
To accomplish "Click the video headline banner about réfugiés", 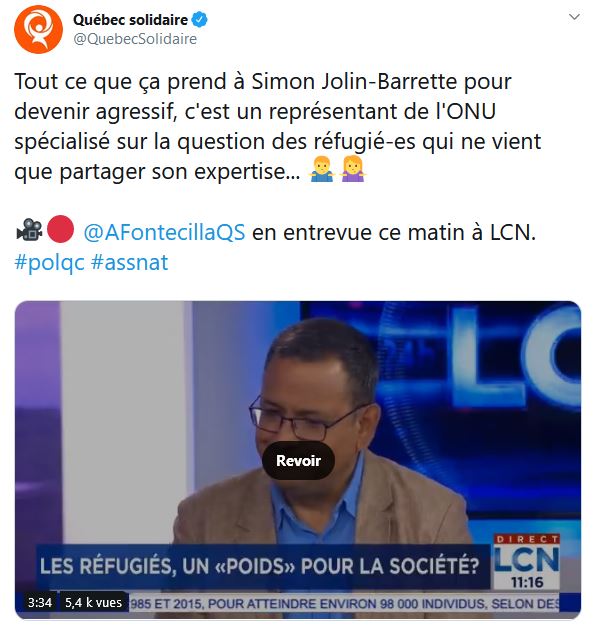I will [x=264, y=566].
